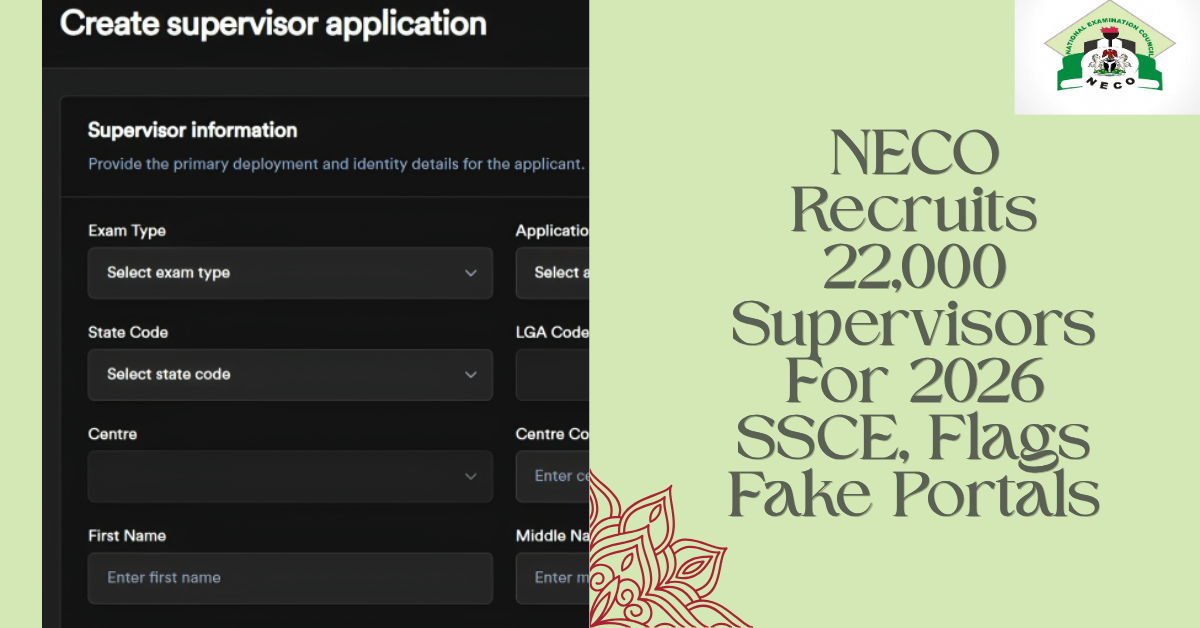Click the 'Create supervisor application' heading

(x=273, y=24)
